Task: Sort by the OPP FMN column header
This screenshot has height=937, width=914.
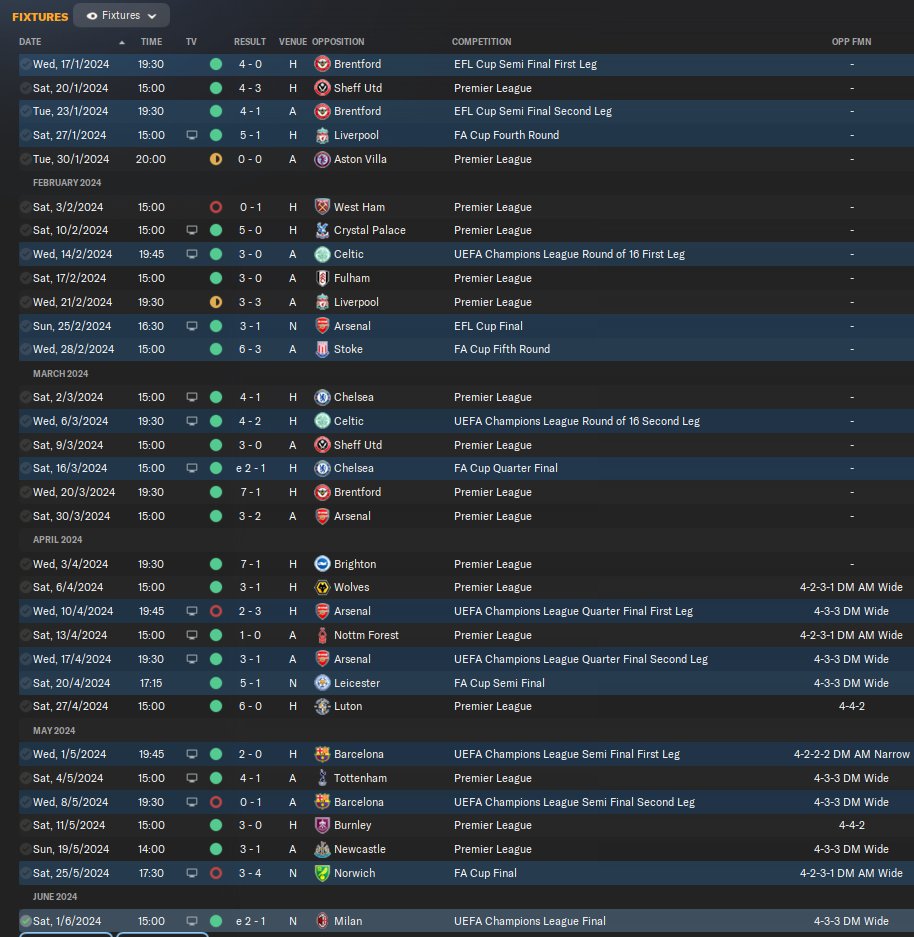Action: pyautogui.click(x=851, y=42)
